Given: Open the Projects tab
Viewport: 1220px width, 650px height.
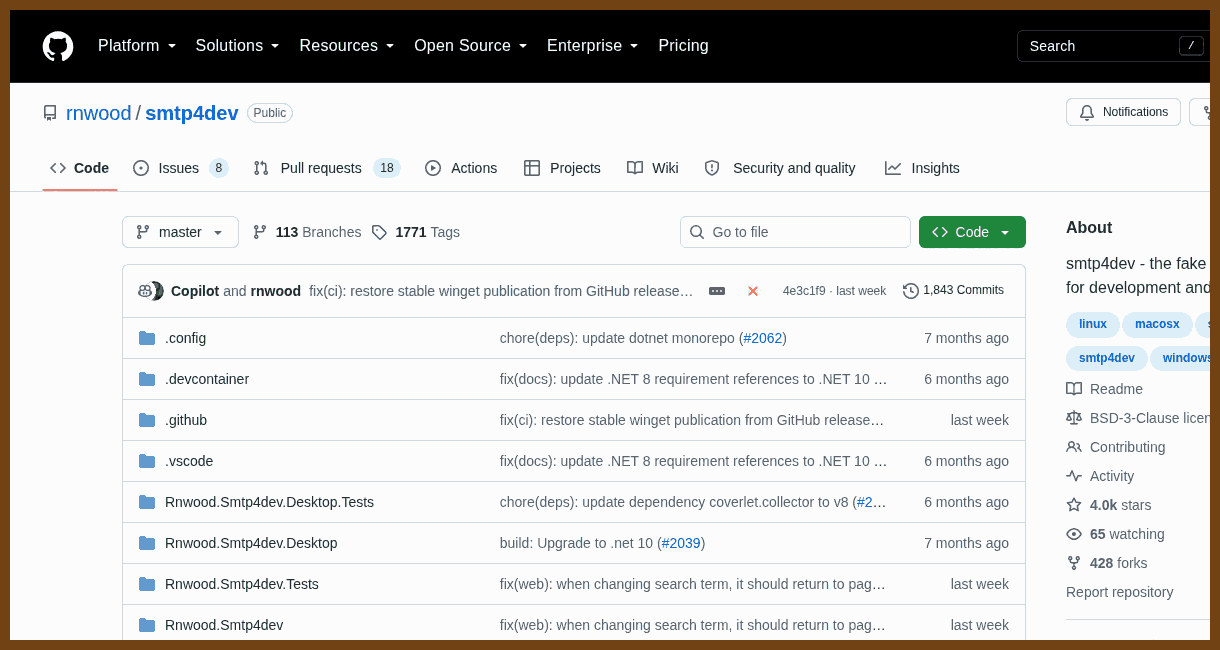Looking at the screenshot, I should (x=562, y=168).
